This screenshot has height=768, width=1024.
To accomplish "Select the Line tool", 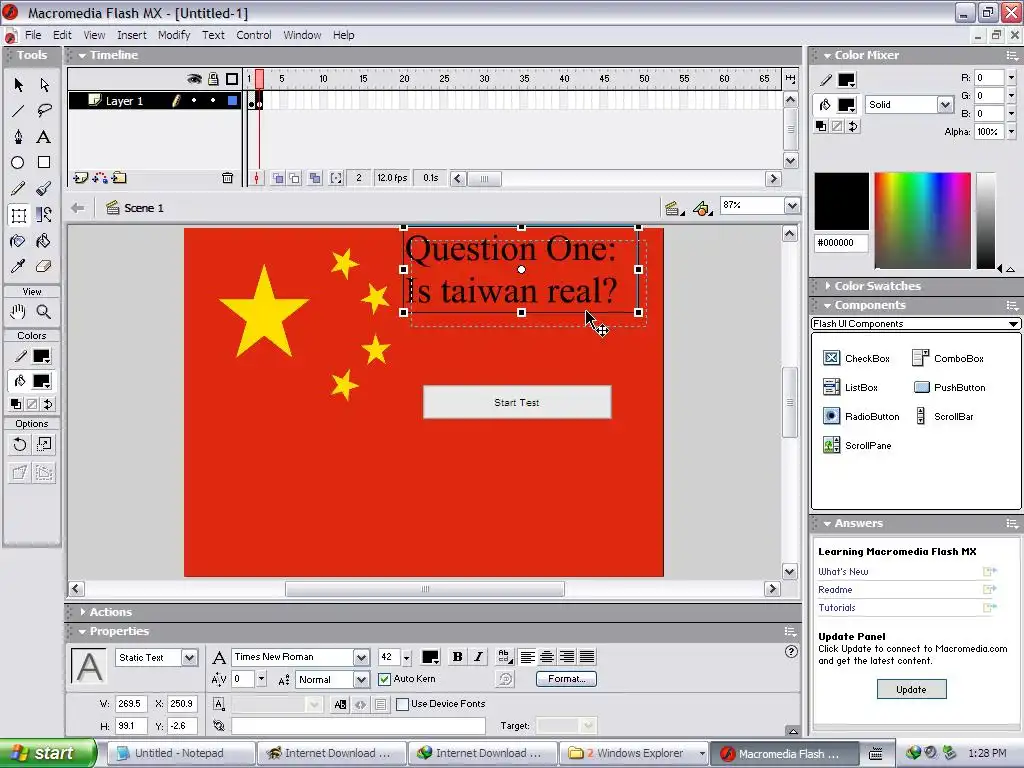I will [18, 110].
